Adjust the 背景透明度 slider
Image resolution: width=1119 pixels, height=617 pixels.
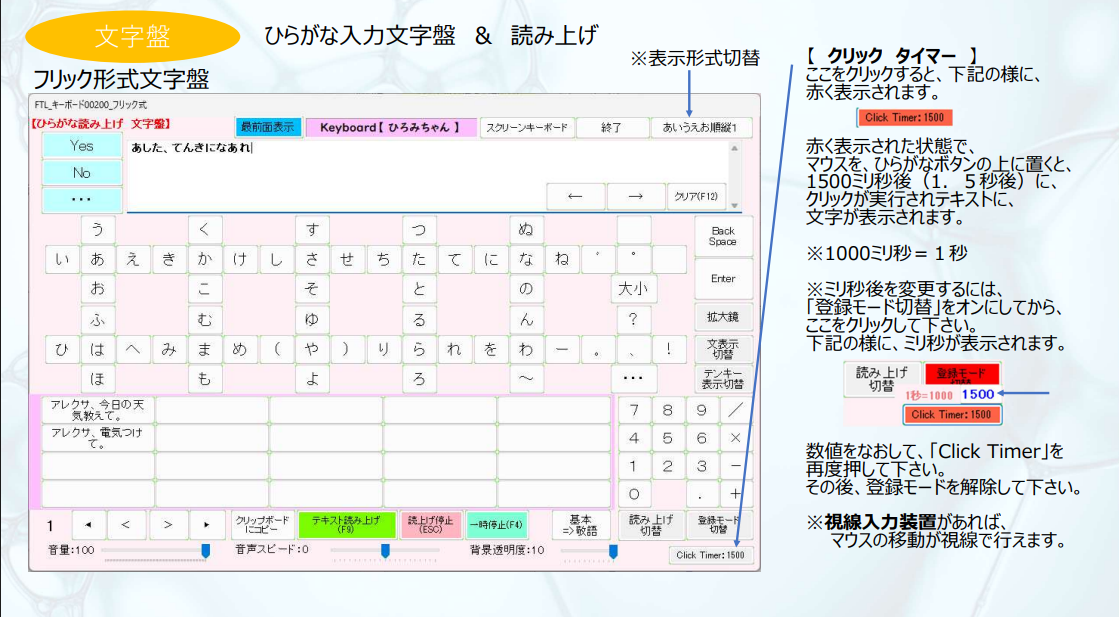(x=589, y=551)
